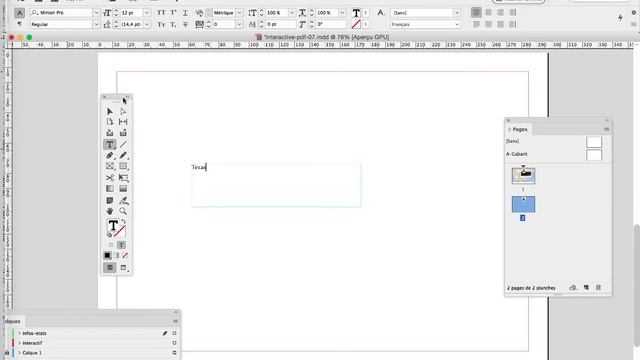This screenshot has width=640, height=360.
Task: Open the Regular font style dropdown
Action: (x=96, y=24)
